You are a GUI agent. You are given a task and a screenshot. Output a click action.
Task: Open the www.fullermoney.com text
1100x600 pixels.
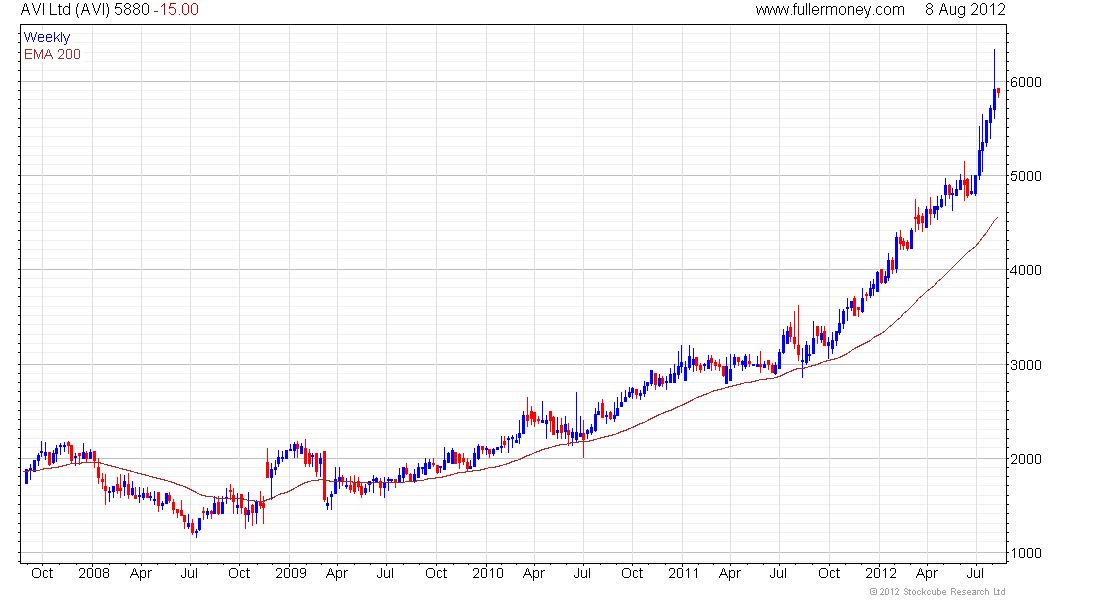pyautogui.click(x=830, y=10)
